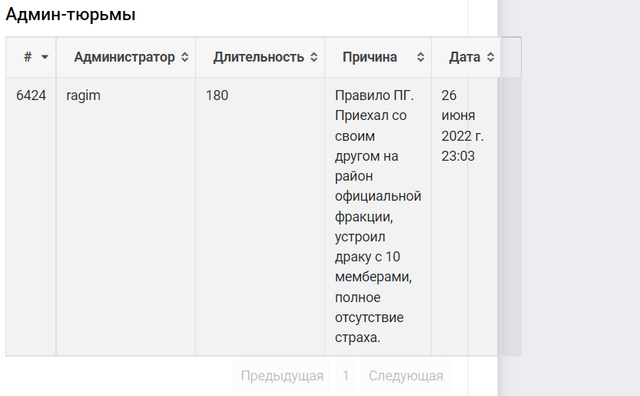Click the # column header
Viewport: 640px width, 396px height.
pyautogui.click(x=31, y=57)
